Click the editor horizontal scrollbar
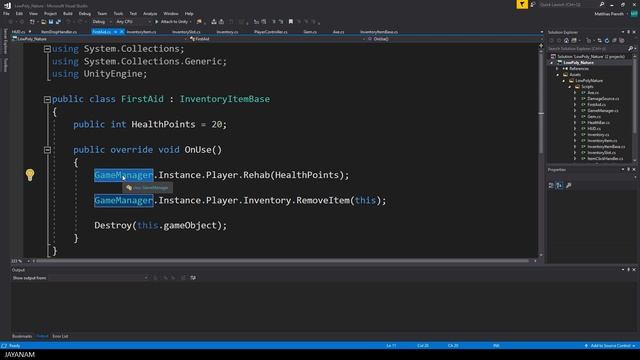640x360 pixels. (x=282, y=261)
